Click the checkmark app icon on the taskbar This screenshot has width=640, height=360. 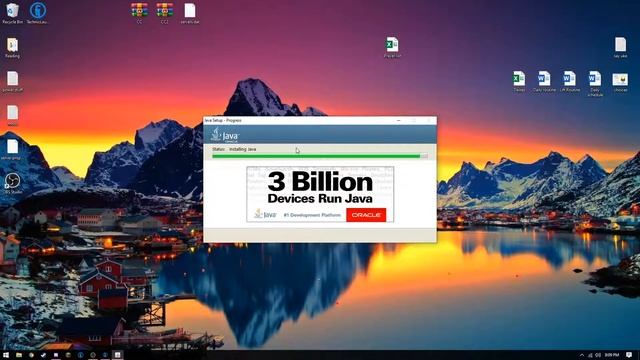click(43, 355)
